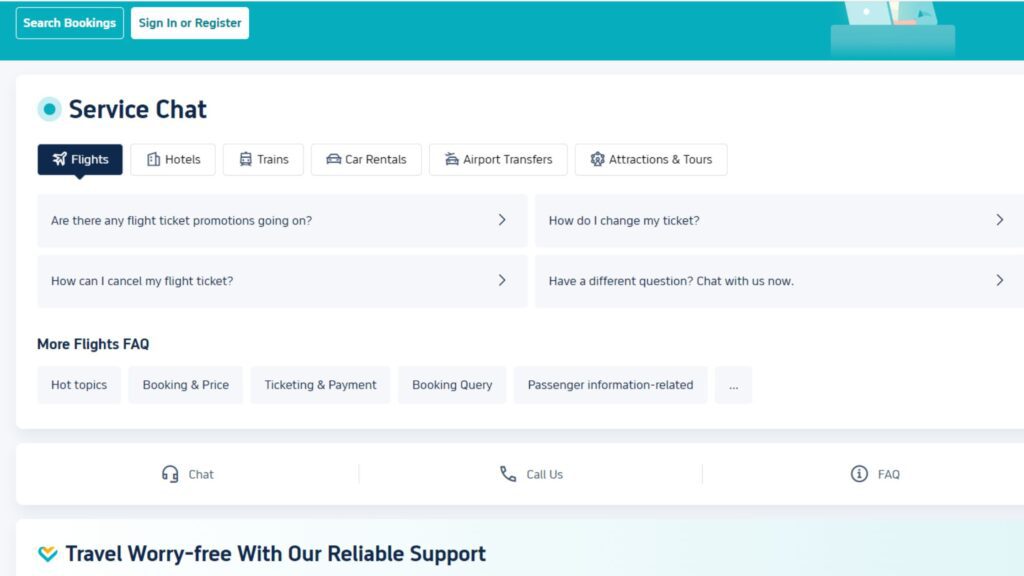Open 'How can I cancel my flight ticket?' chevron
Viewport: 1024px width, 576px height.
point(502,281)
